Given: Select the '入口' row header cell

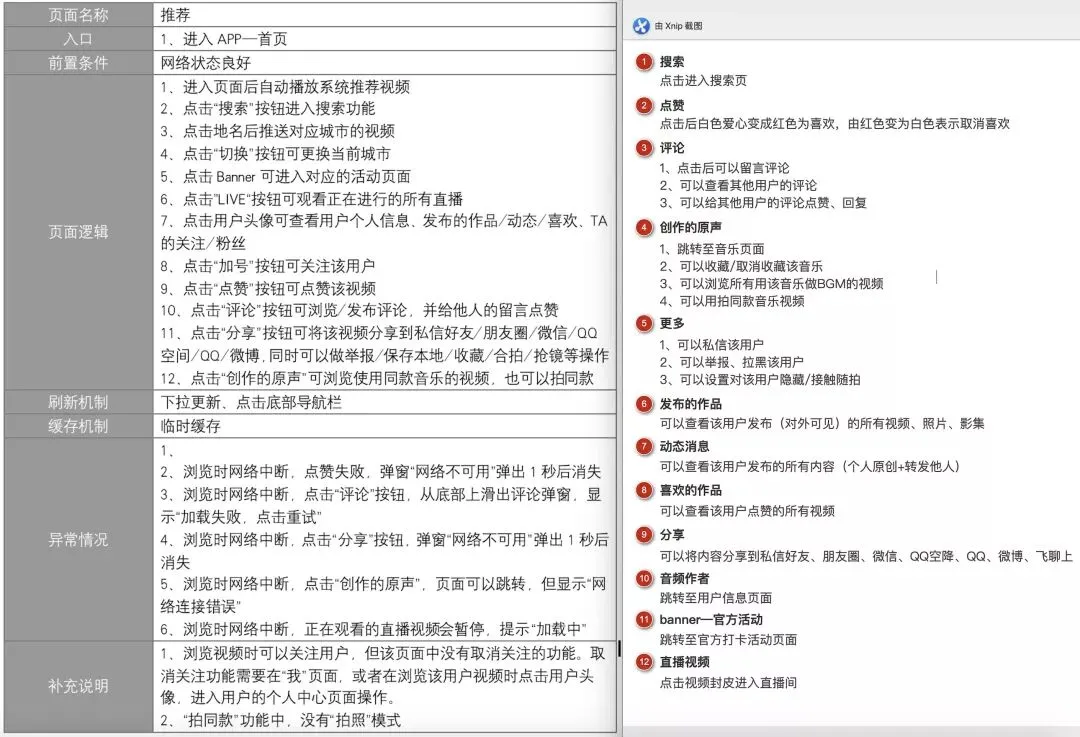Looking at the screenshot, I should (79, 39).
